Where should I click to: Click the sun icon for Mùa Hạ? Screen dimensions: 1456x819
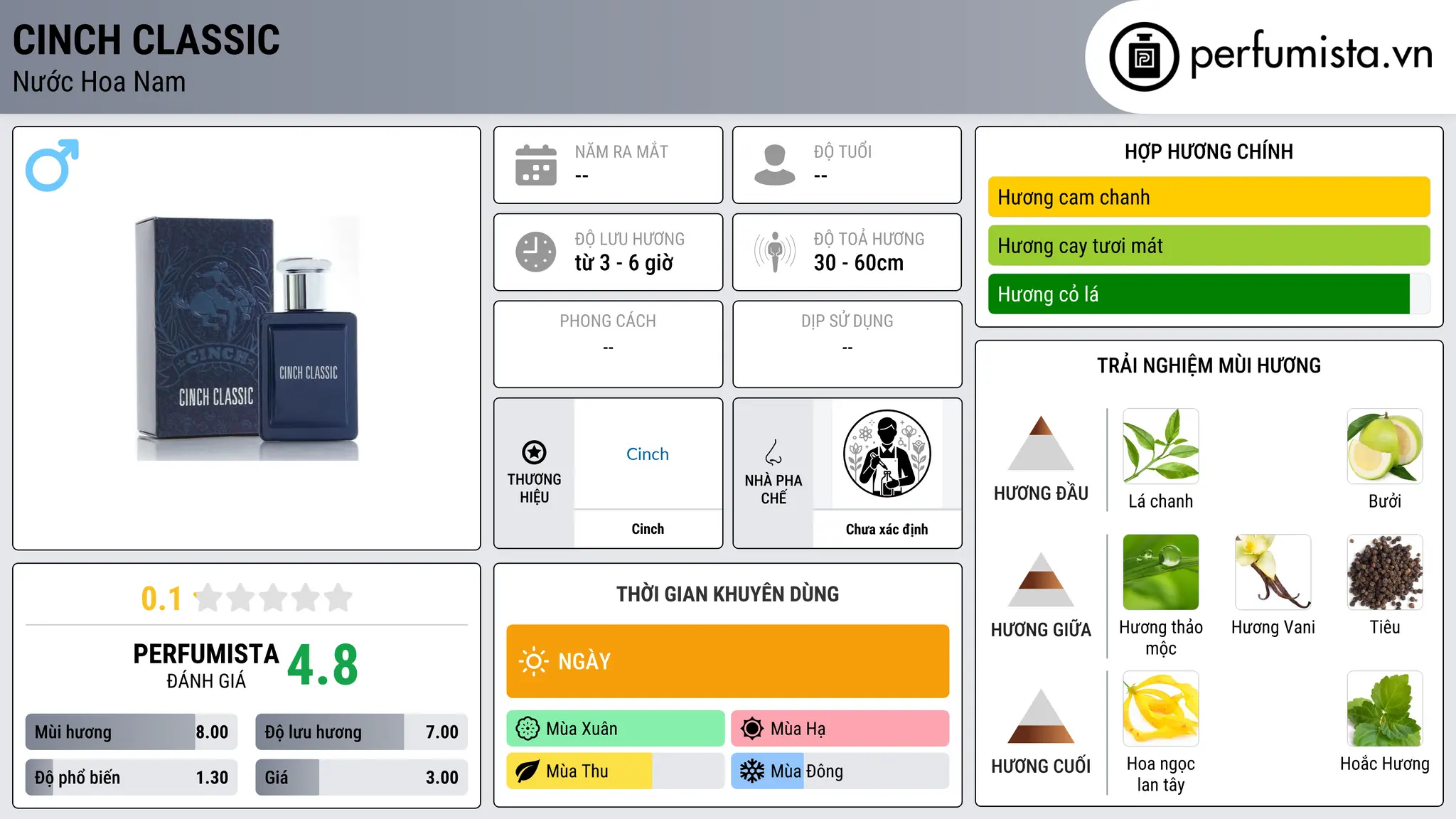click(x=752, y=729)
